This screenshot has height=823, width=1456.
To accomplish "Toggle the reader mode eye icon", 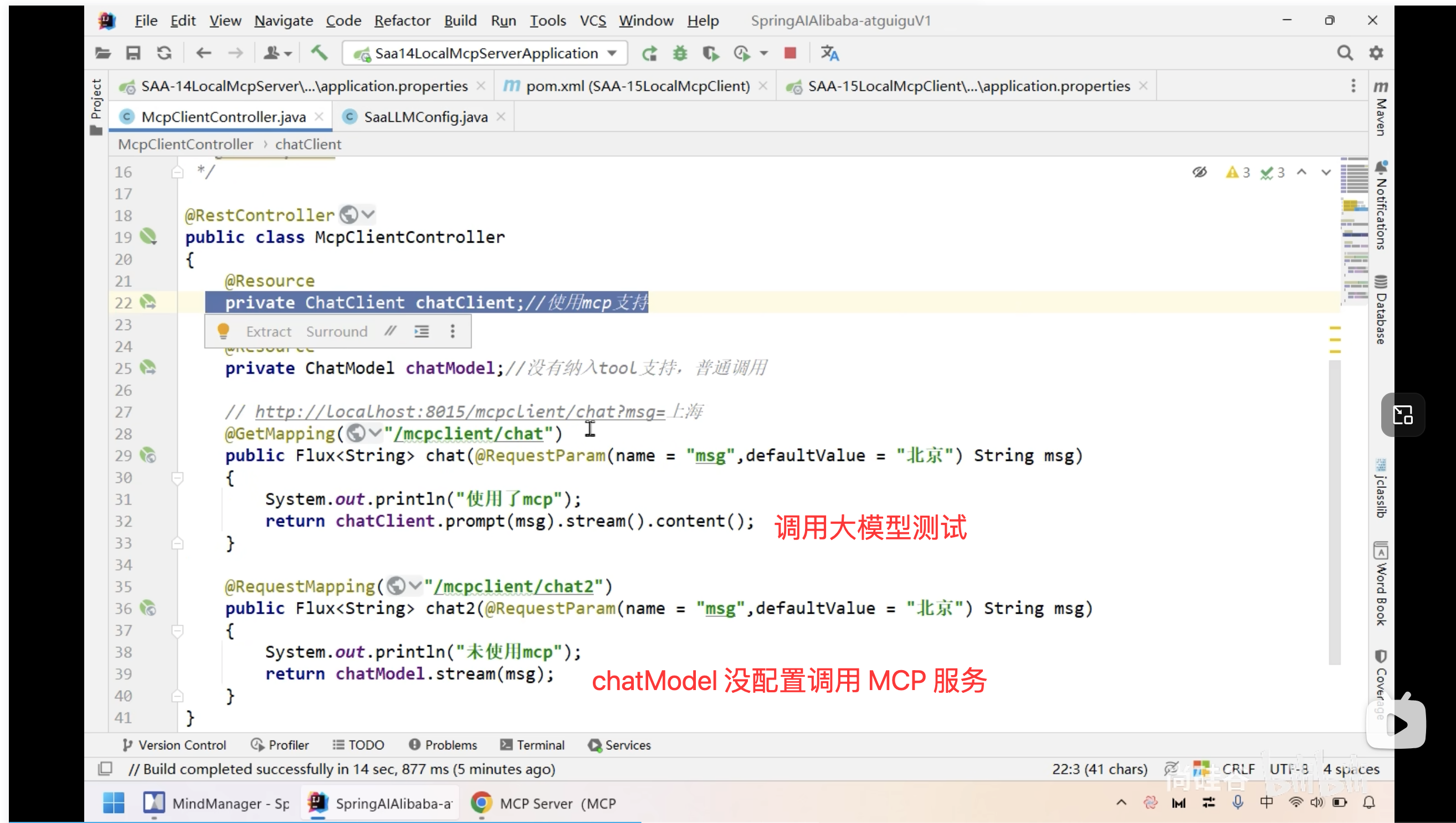I will tap(1199, 172).
